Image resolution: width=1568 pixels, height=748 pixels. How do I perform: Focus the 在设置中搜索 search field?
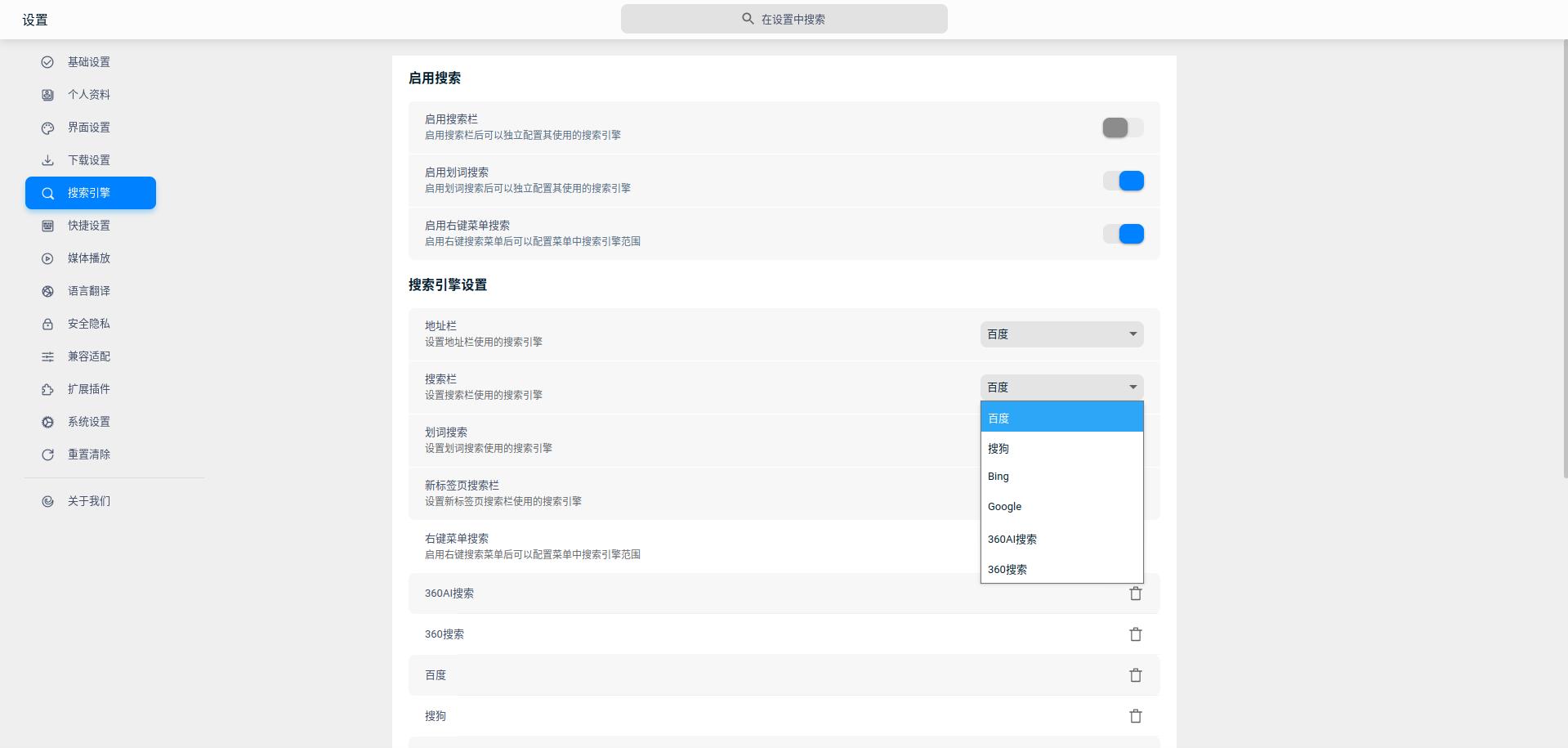pyautogui.click(x=784, y=19)
